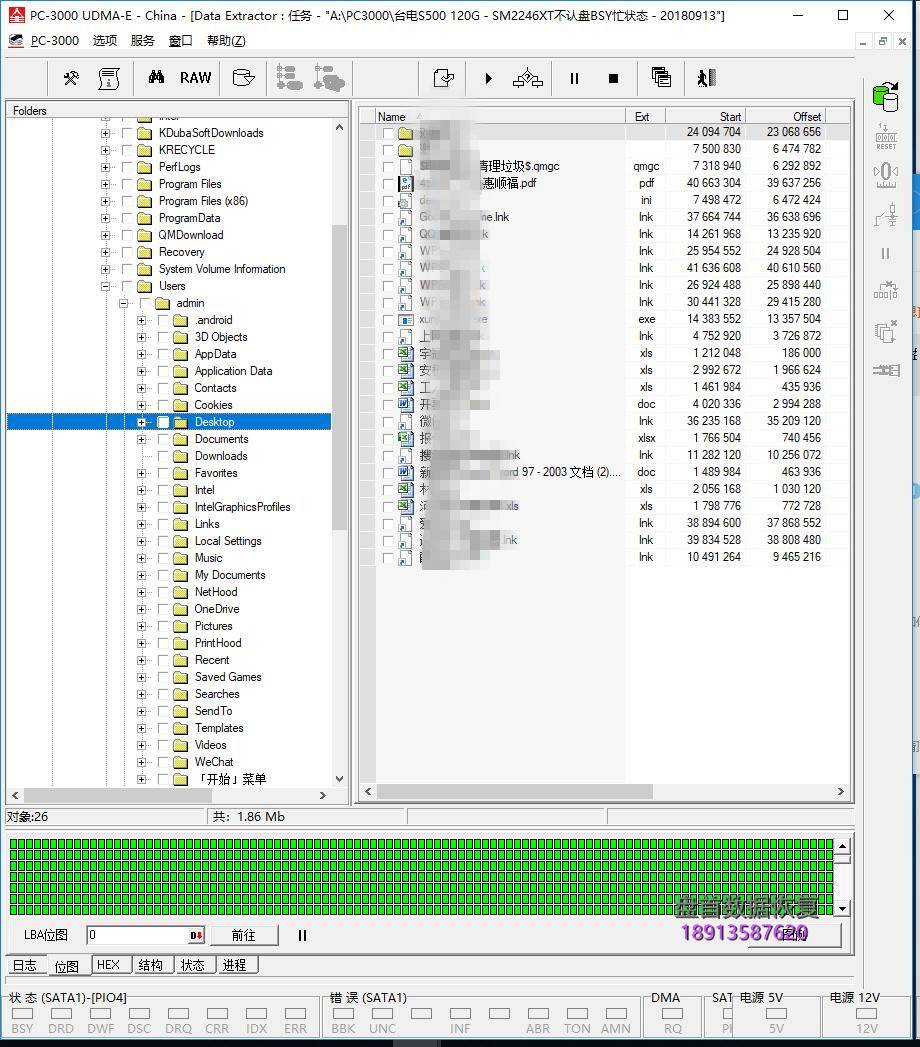The height and width of the screenshot is (1047, 920).
Task: Click the 前往 button
Action: pos(244,935)
